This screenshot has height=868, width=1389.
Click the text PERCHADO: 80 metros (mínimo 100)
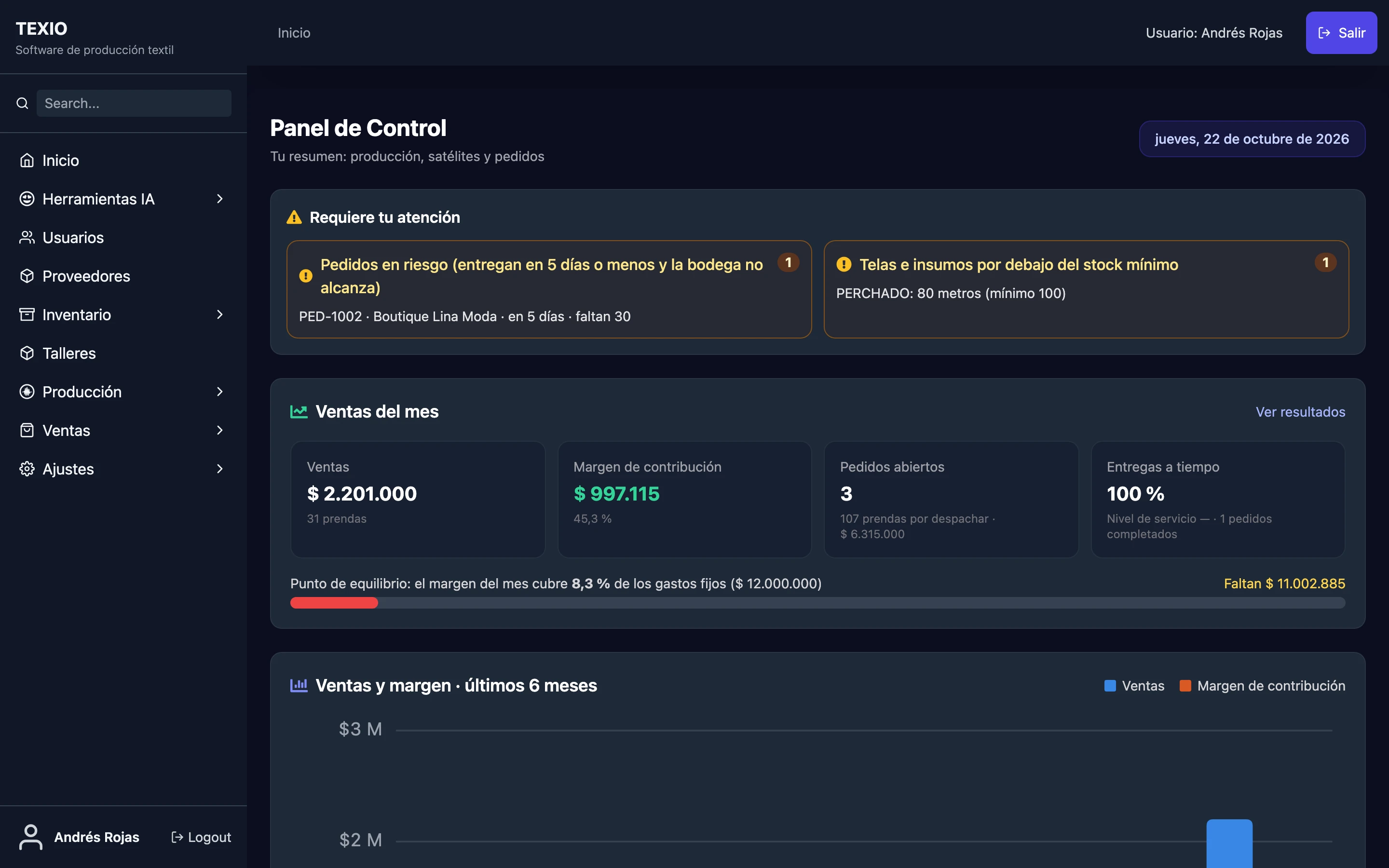951,293
